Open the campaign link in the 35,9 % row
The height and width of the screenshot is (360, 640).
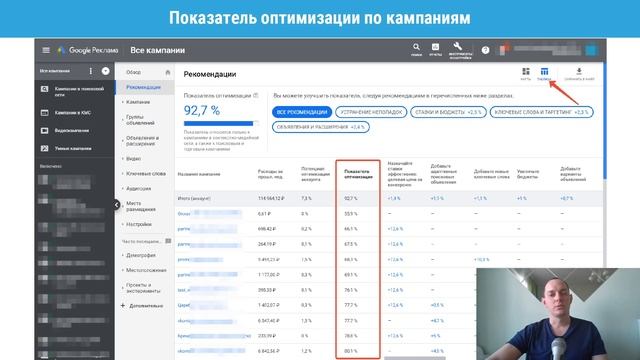tap(209, 213)
